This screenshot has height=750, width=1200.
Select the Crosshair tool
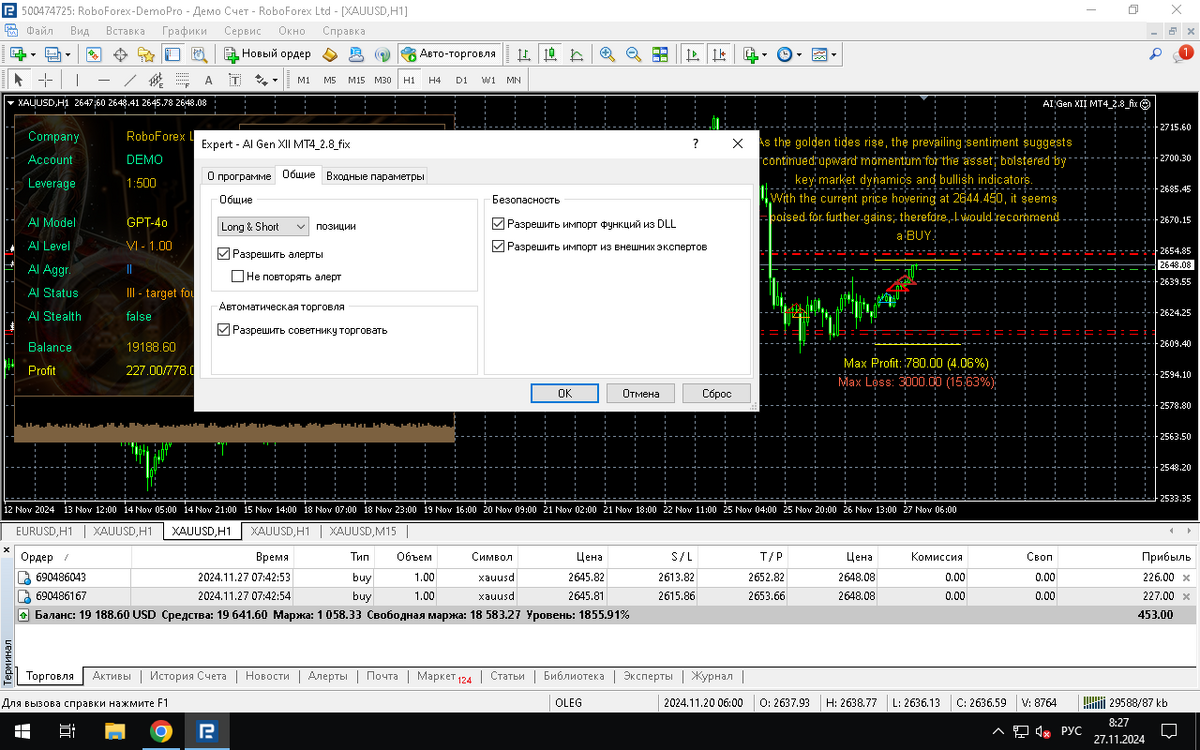(45, 80)
